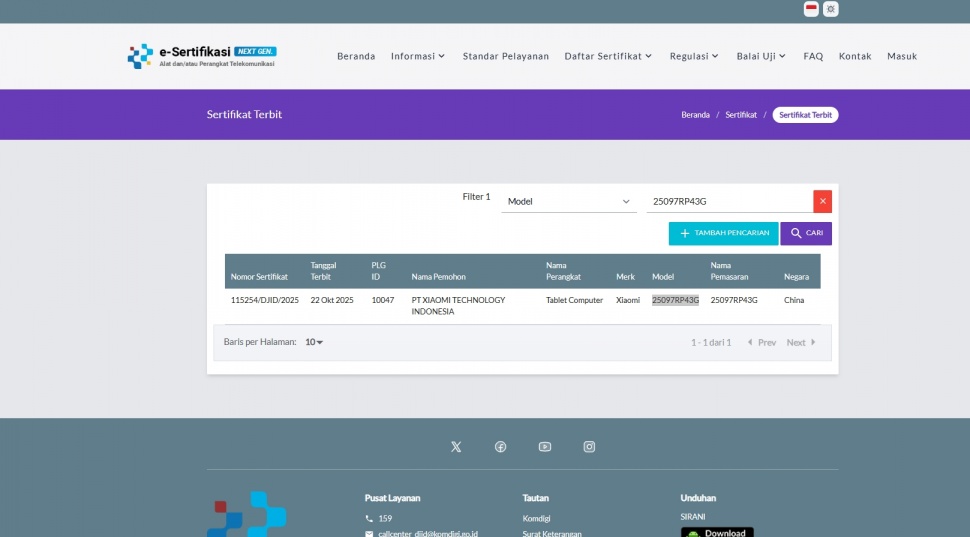Image resolution: width=970 pixels, height=537 pixels.
Task: Click the e-Sertifikasi logo
Action: 202,56
